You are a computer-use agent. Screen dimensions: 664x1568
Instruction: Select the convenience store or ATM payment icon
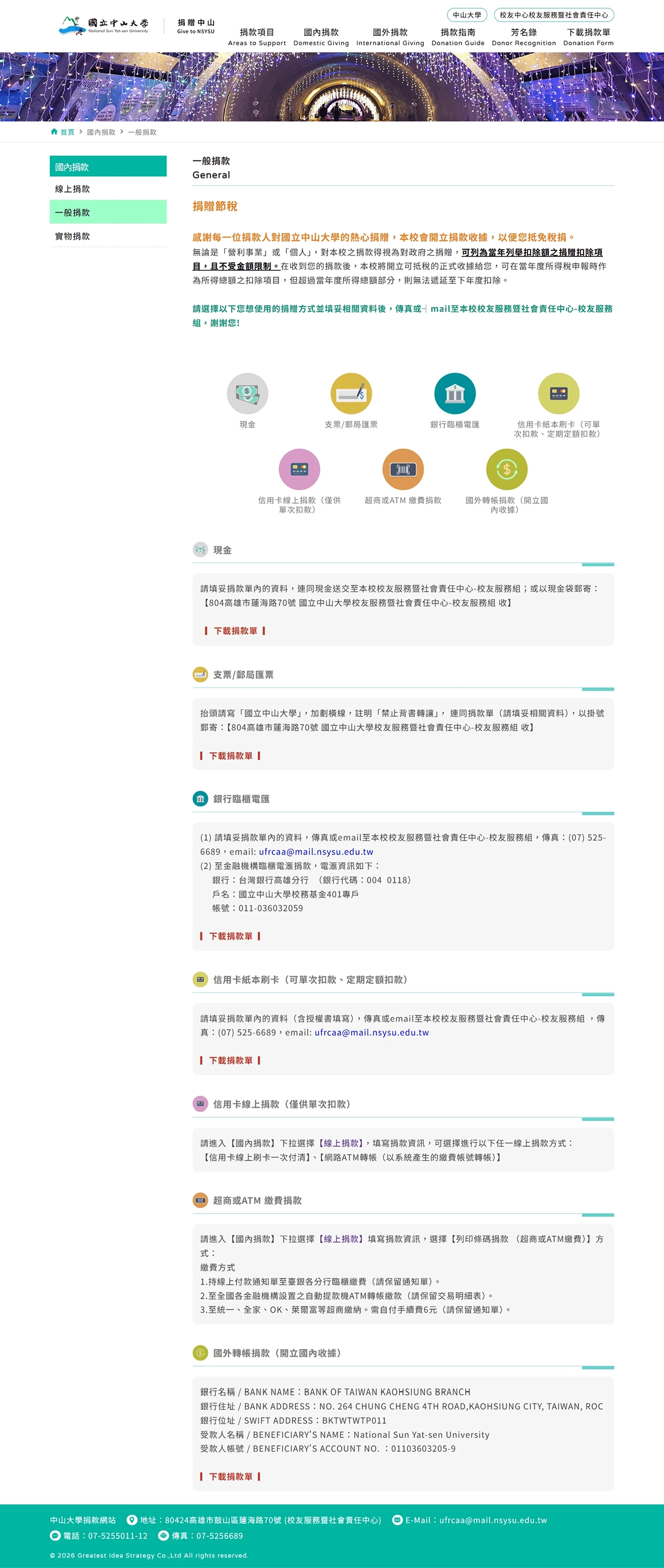(403, 469)
